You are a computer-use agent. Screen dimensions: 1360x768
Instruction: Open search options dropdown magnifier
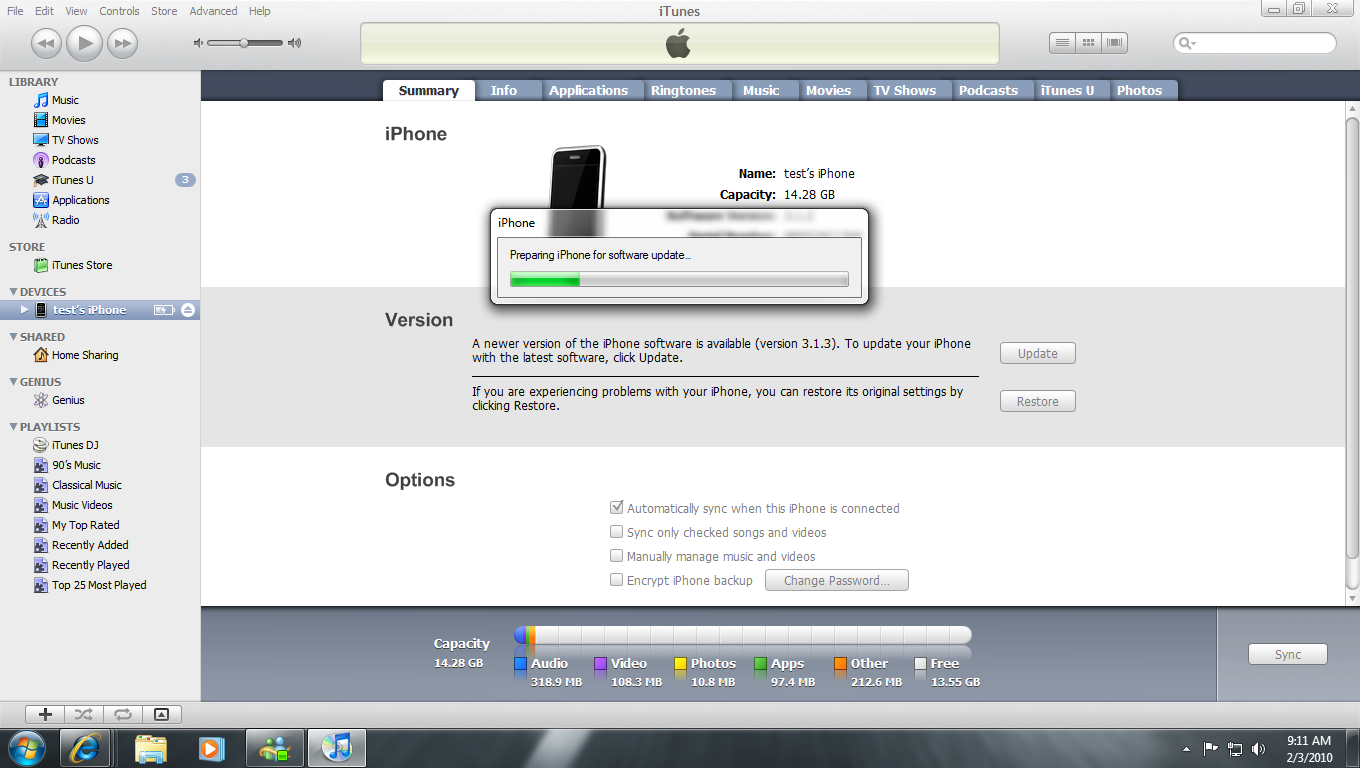(1187, 43)
